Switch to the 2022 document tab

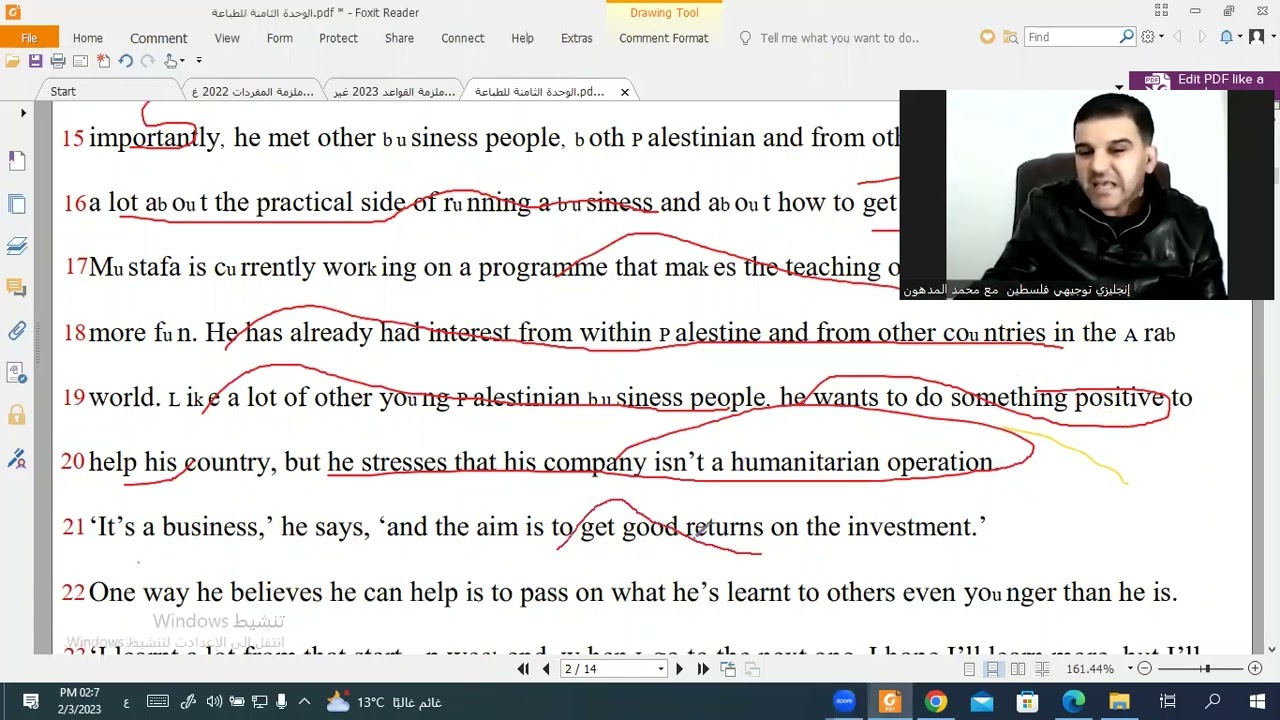(x=252, y=91)
